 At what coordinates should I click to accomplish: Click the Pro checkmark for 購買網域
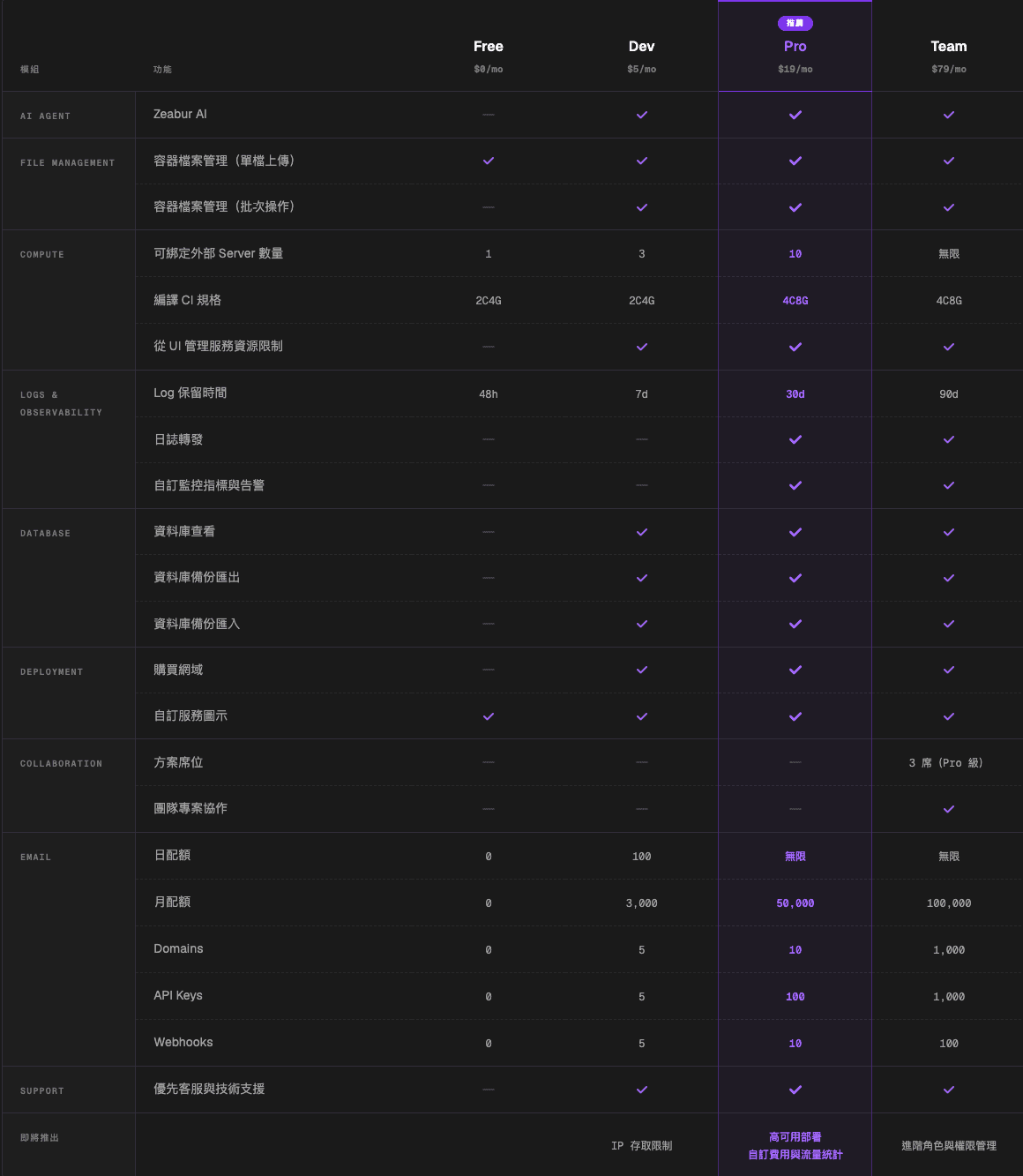tap(795, 670)
